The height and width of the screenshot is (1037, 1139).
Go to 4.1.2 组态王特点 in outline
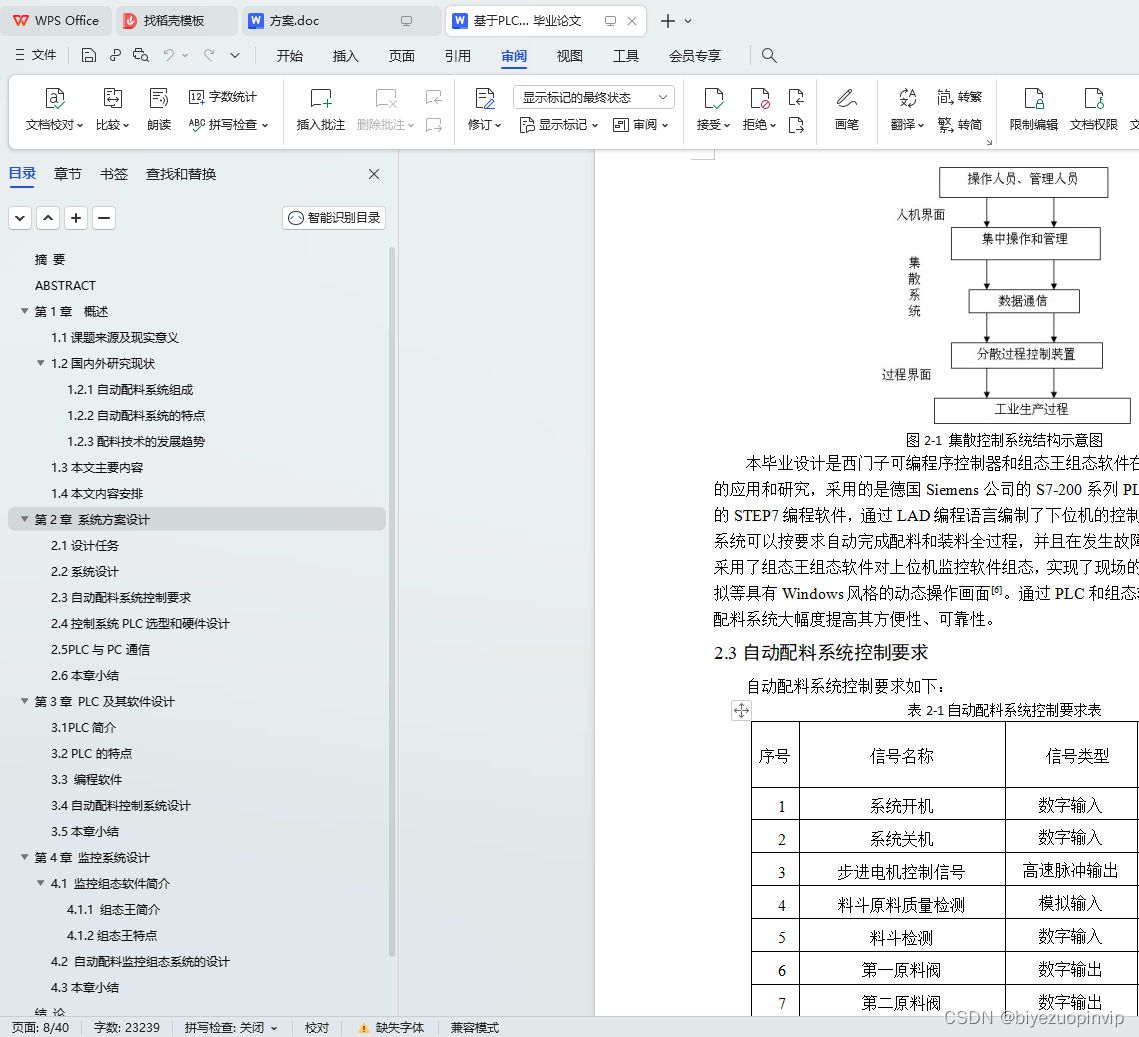(112, 935)
